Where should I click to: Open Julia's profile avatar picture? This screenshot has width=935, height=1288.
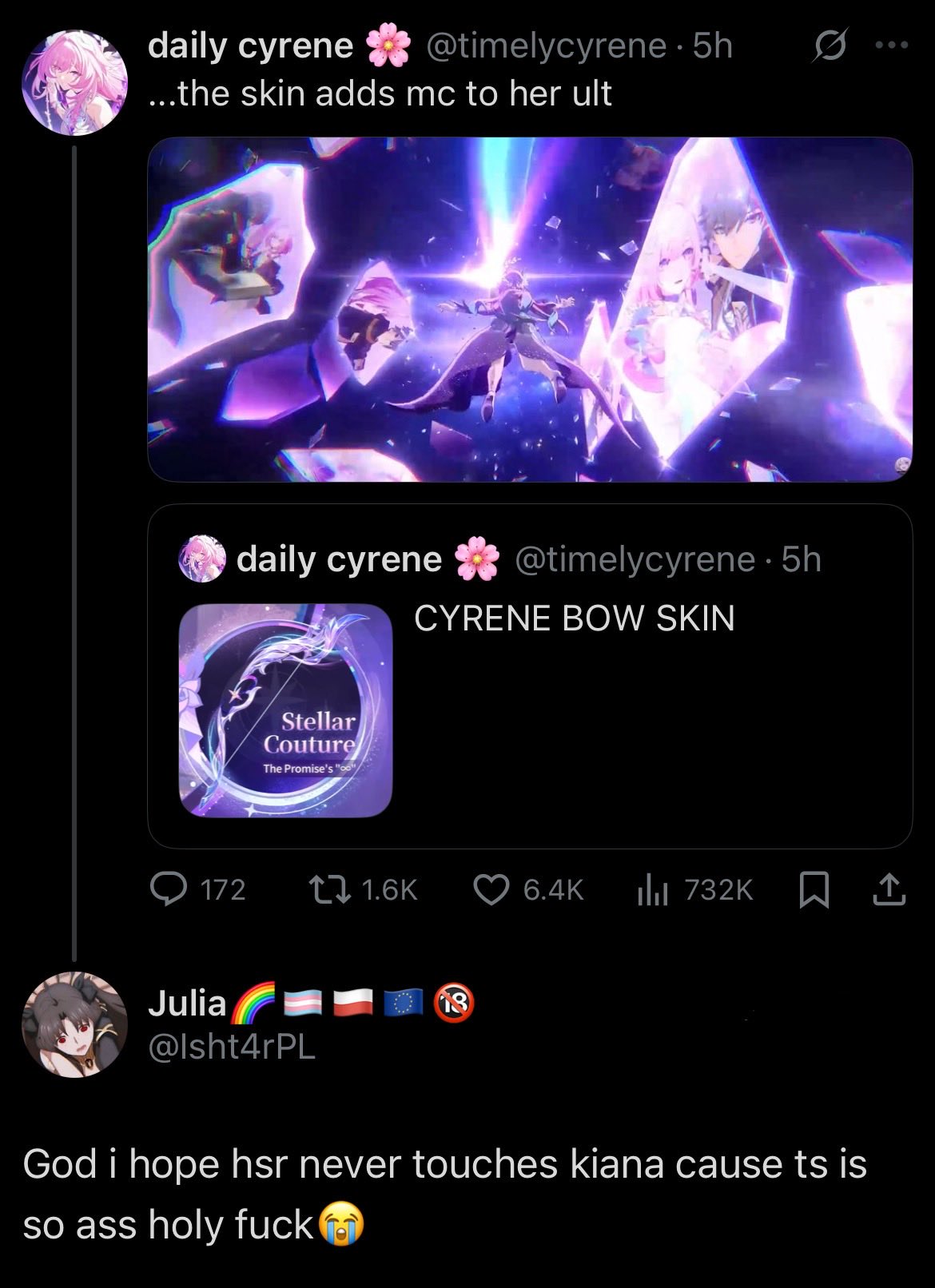(74, 1024)
